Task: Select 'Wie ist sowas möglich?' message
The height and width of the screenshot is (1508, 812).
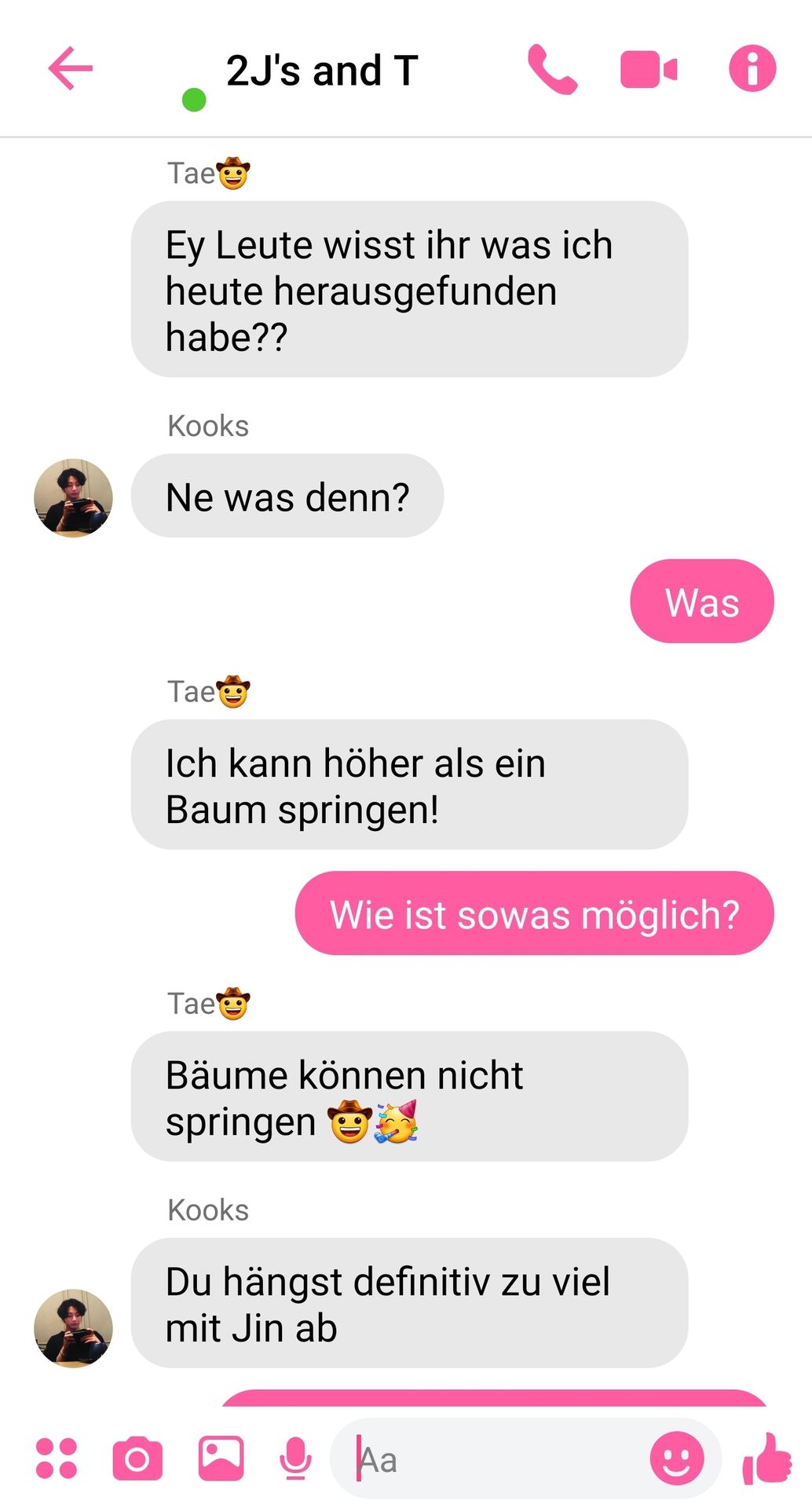Action: (535, 913)
